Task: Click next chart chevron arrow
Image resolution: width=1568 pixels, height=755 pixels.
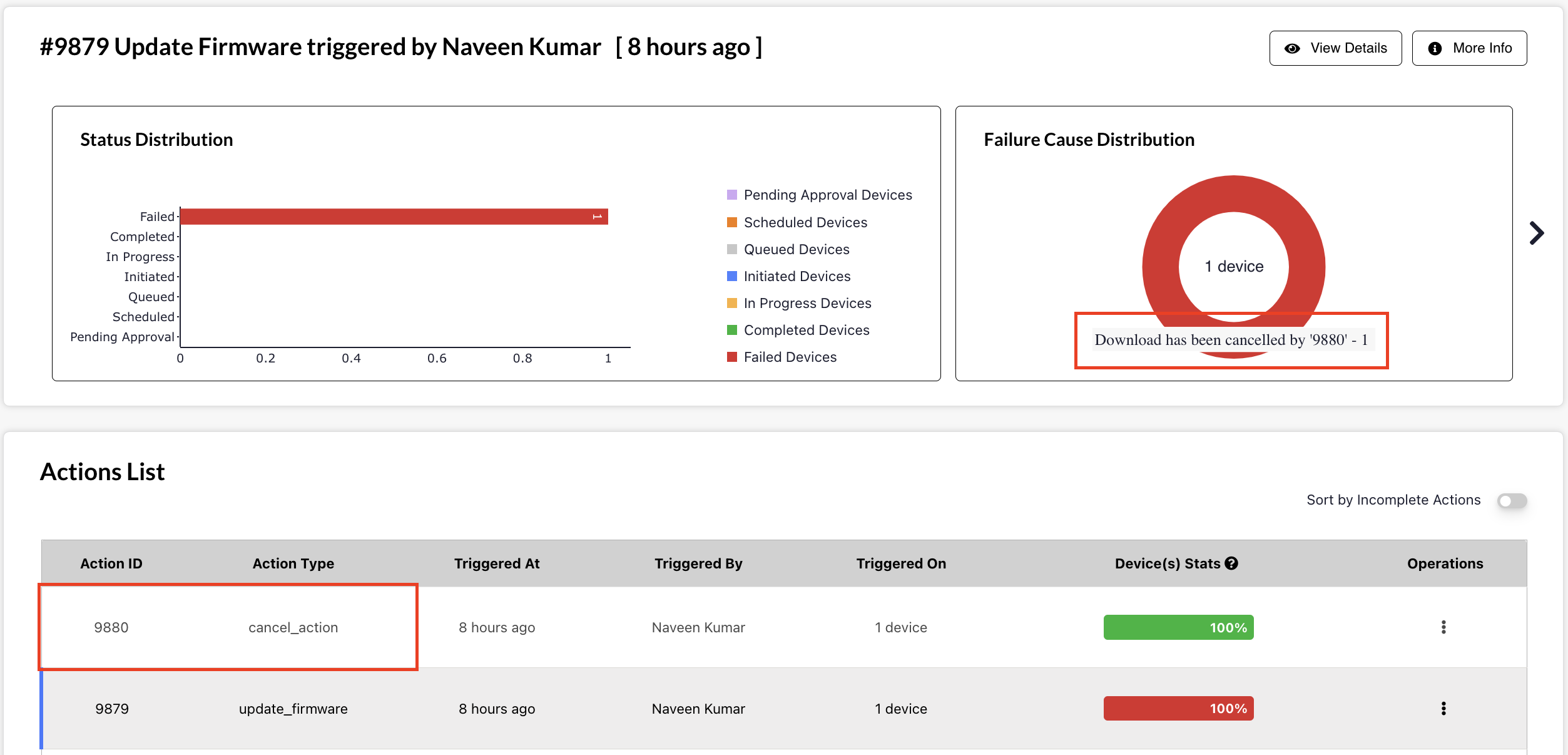Action: [1536, 233]
